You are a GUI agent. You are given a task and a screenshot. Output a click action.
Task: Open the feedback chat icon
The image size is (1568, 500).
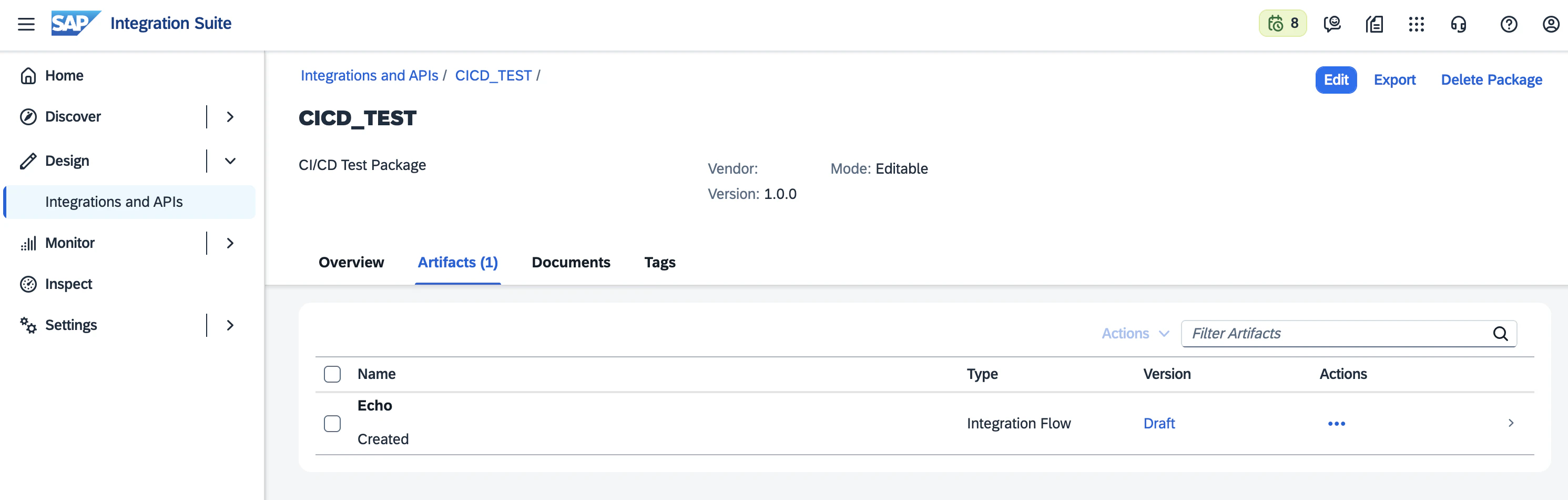(x=1332, y=24)
